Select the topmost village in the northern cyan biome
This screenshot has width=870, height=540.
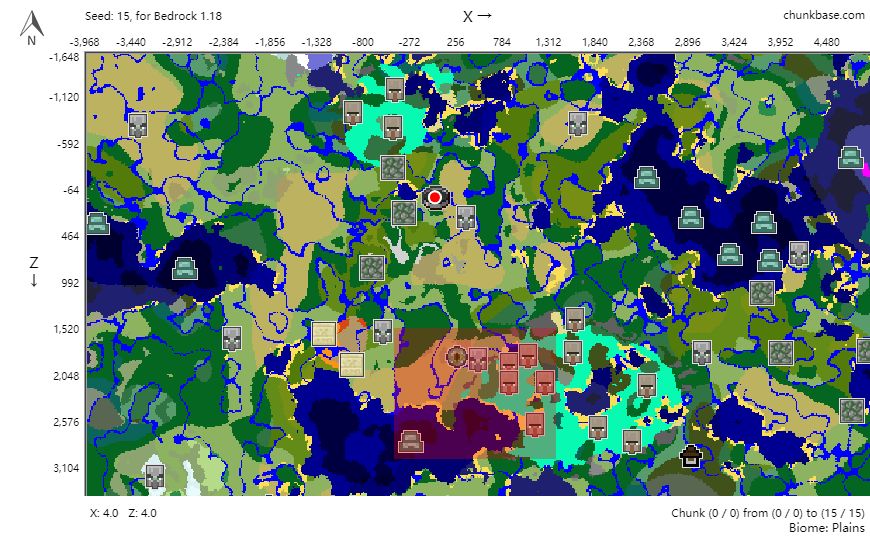394,89
